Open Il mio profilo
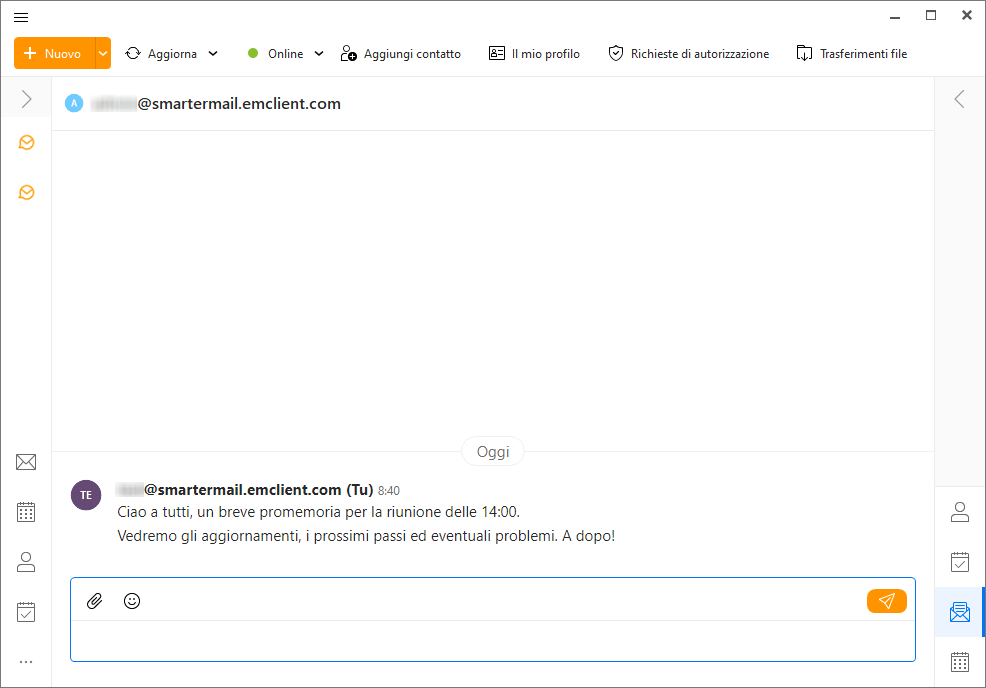The image size is (986, 688). (x=534, y=54)
